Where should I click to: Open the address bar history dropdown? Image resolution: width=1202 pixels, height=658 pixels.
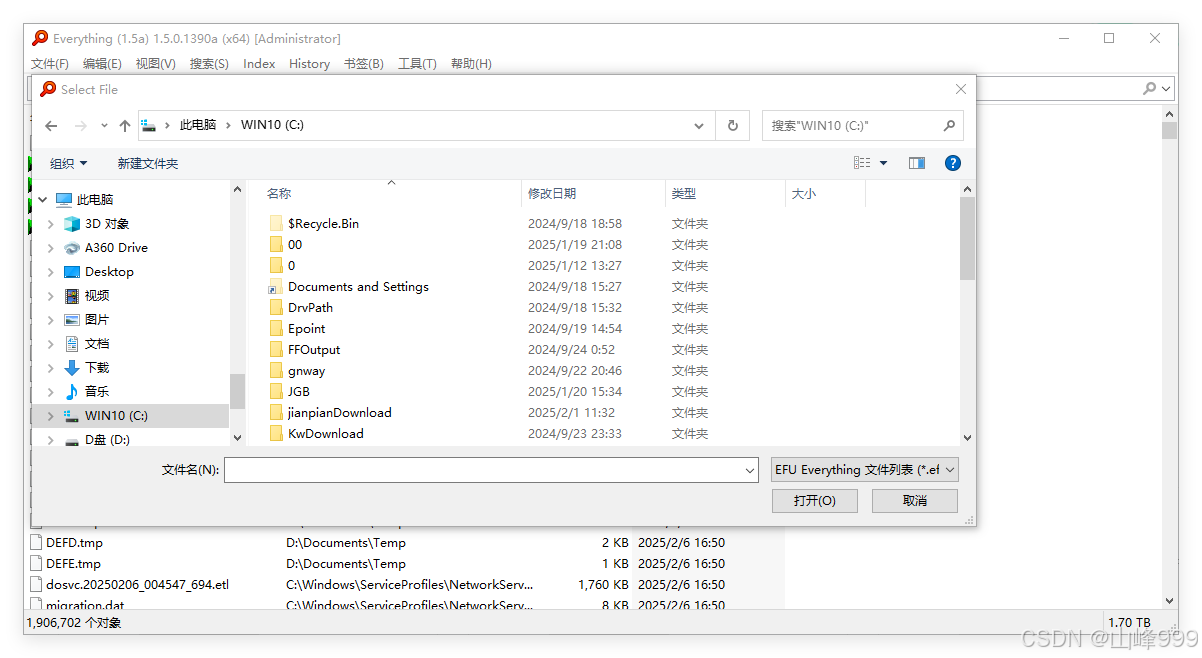coord(699,126)
